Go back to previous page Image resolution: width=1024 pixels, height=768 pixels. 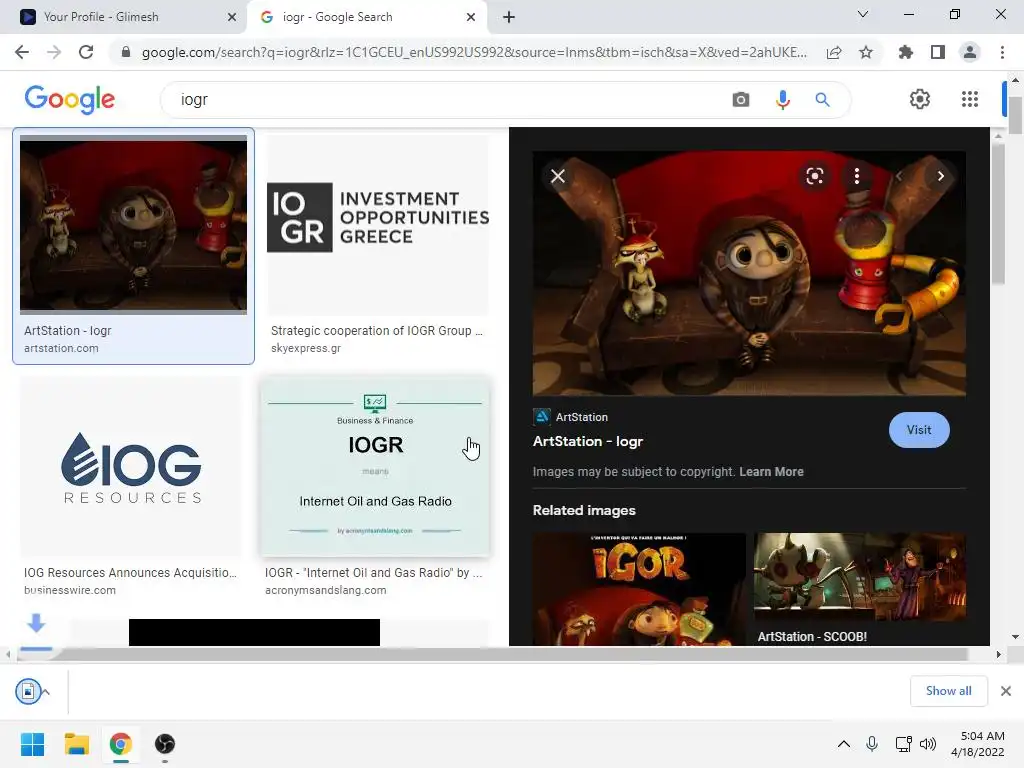[22, 52]
